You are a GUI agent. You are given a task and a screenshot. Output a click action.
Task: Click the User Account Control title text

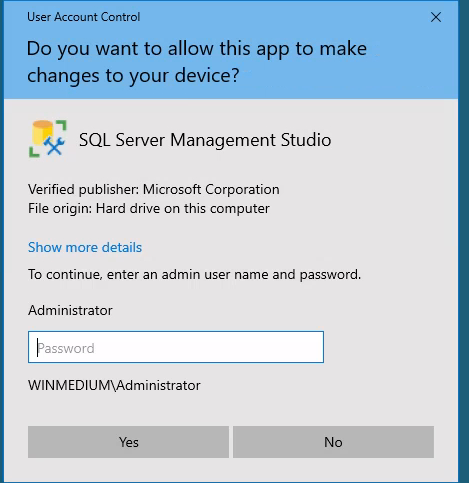click(x=84, y=17)
